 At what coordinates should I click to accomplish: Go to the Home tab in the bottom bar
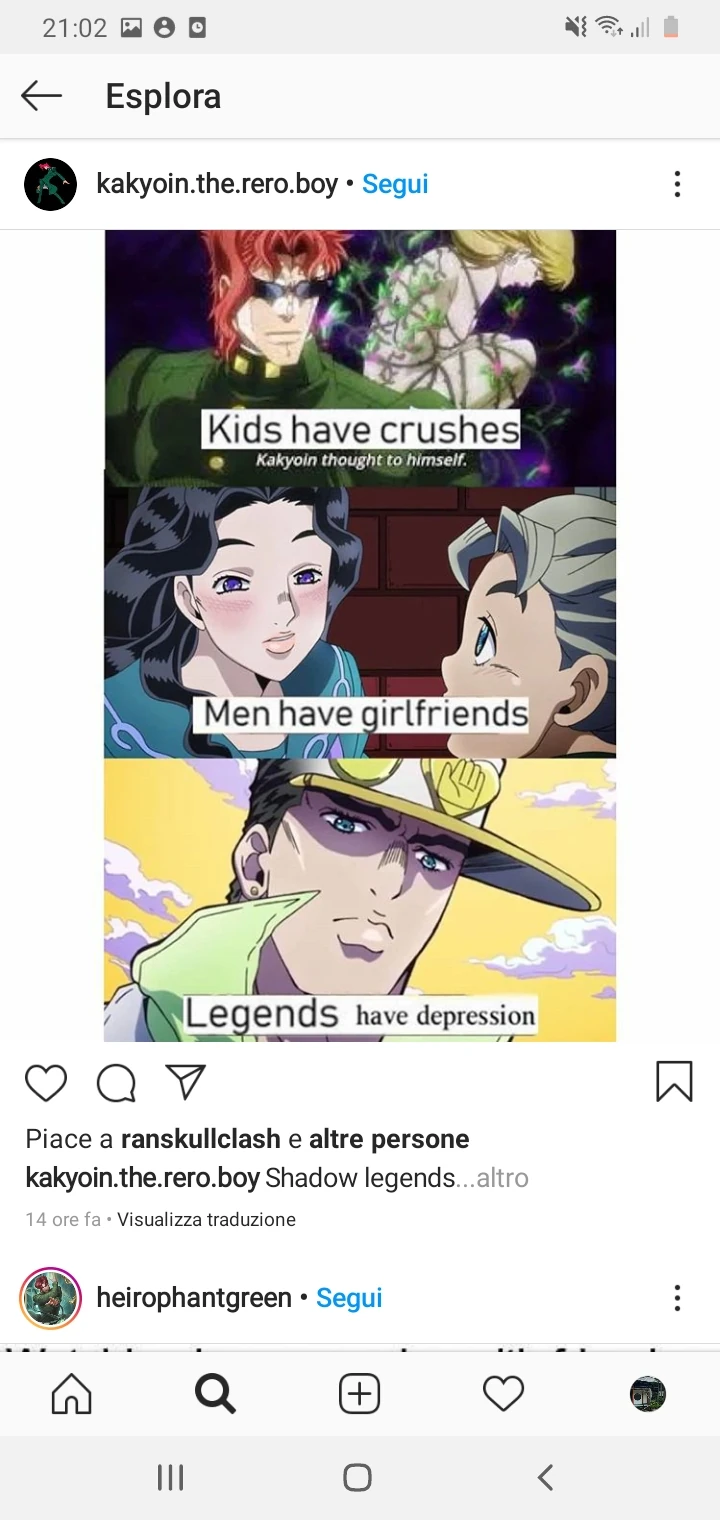click(x=71, y=1393)
